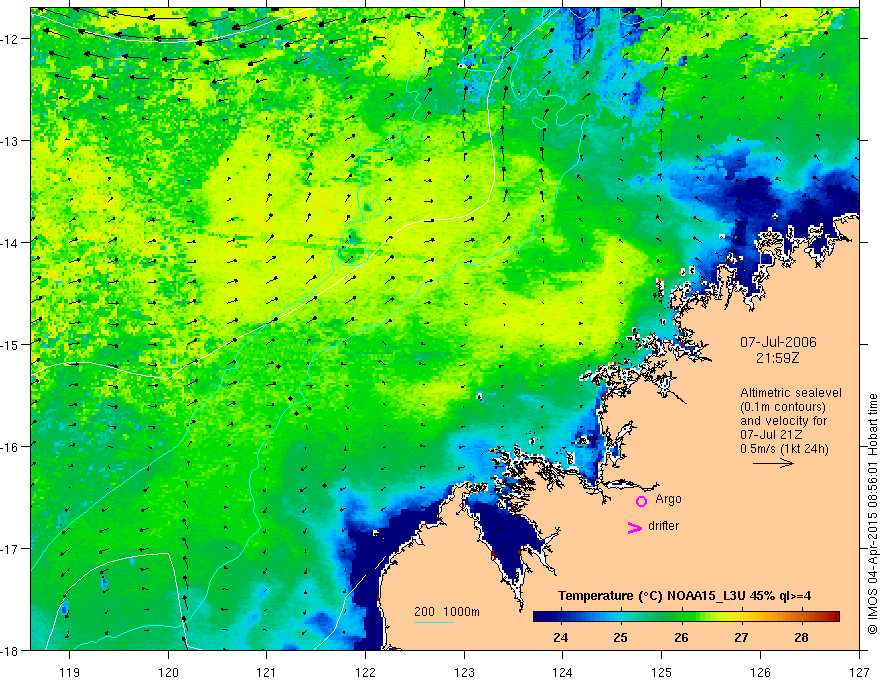
Task: Click the 'and velocity for' caption line
Action: coord(783,421)
